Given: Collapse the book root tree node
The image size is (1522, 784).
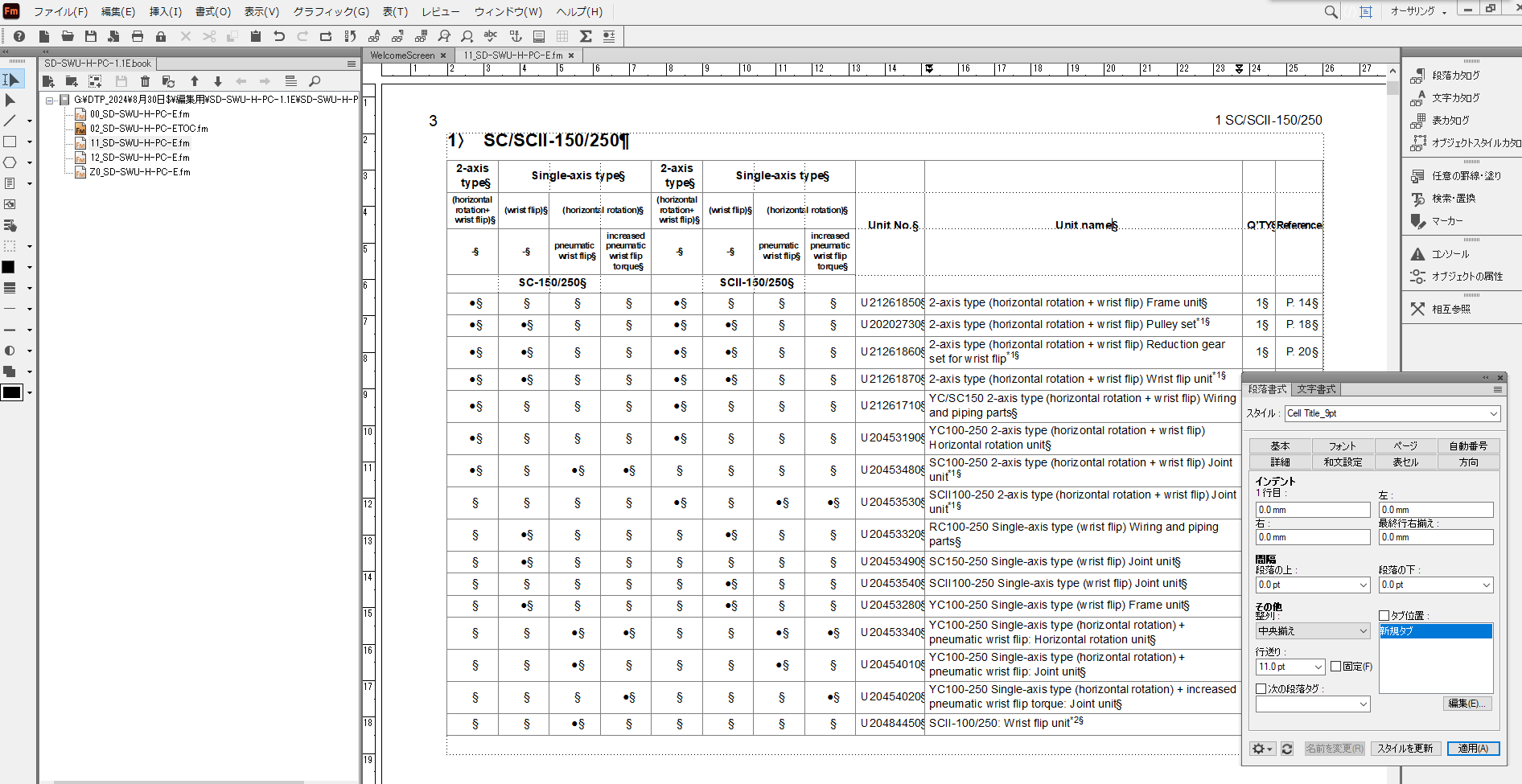Looking at the screenshot, I should tap(50, 101).
